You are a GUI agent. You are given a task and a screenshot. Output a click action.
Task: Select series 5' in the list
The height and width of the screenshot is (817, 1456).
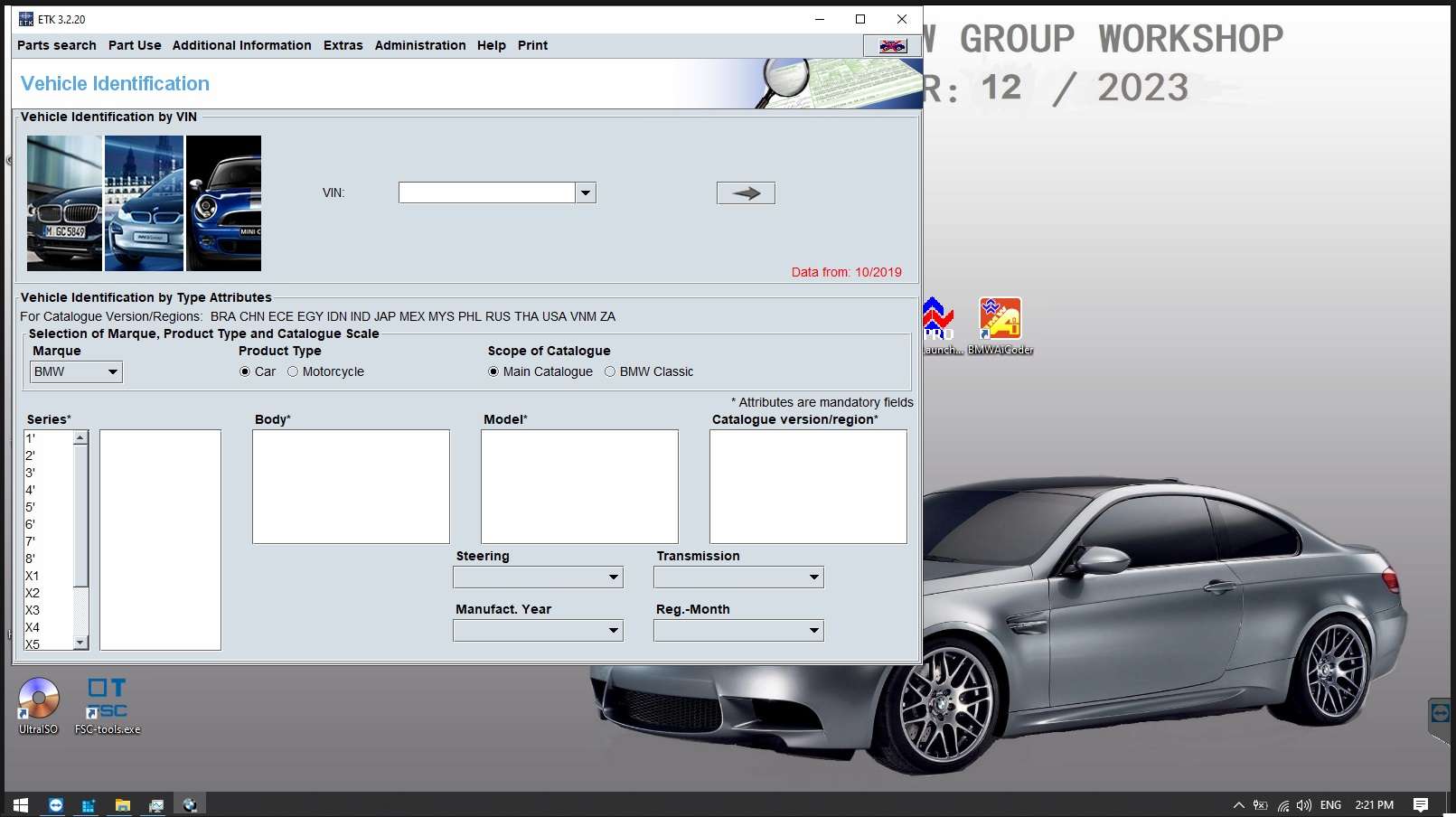pos(48,507)
